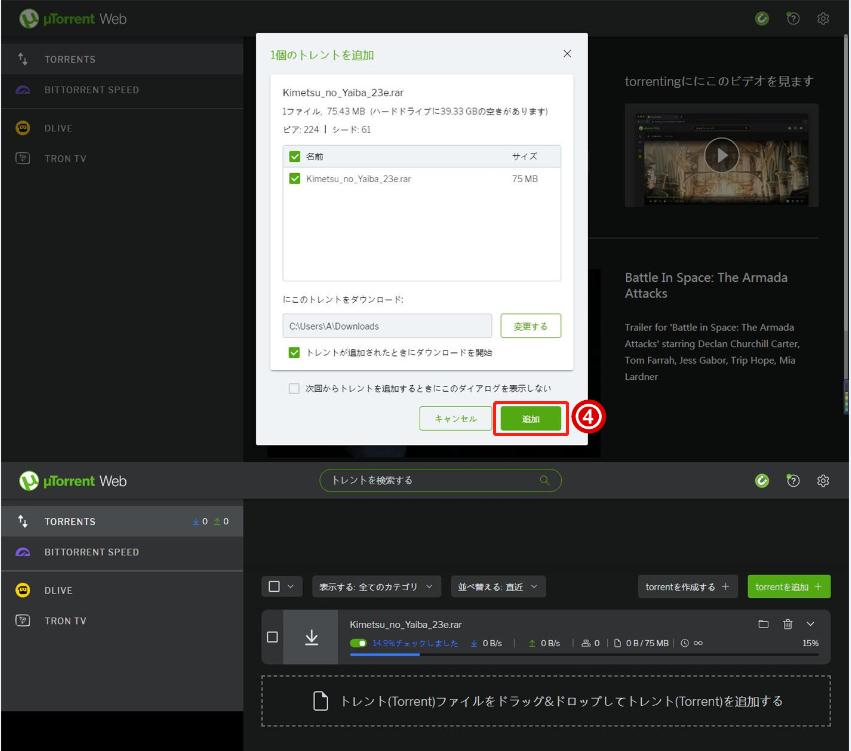This screenshot has width=851, height=751.
Task: Click help question icon in lower header bar
Action: pyautogui.click(x=793, y=481)
